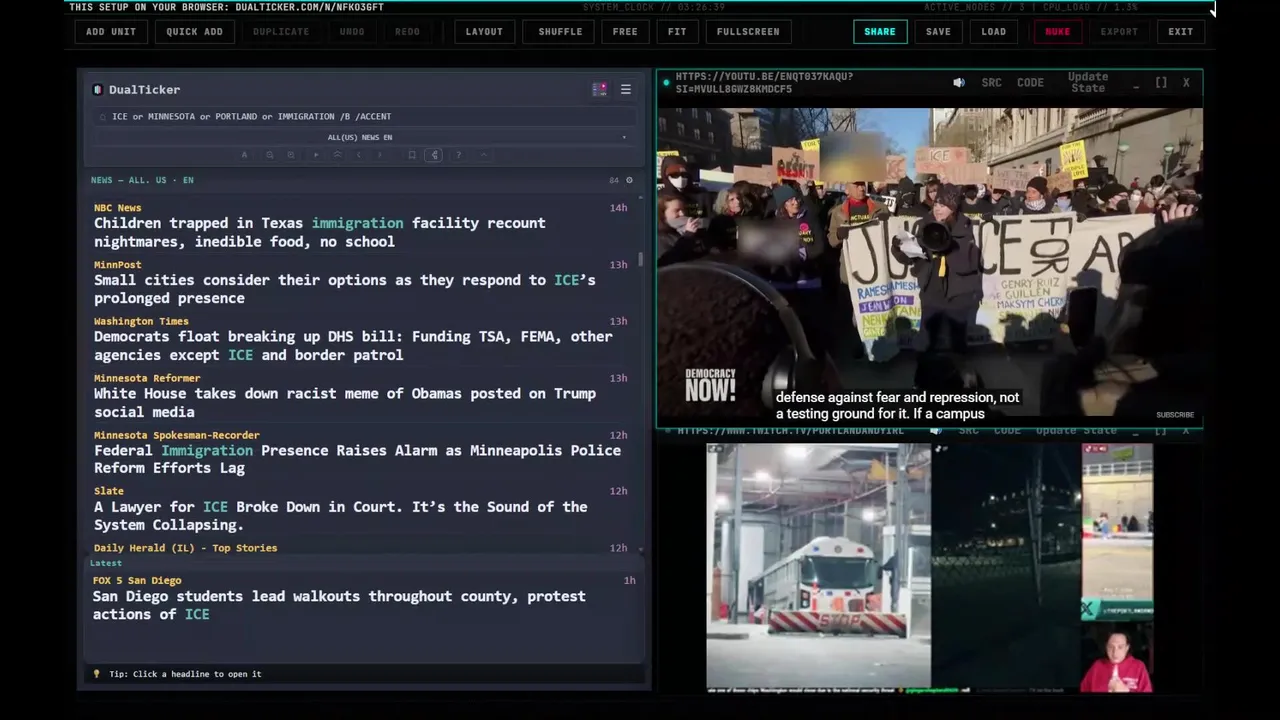Select the FREE layout mode
This screenshot has width=1280, height=720.
[x=625, y=31]
